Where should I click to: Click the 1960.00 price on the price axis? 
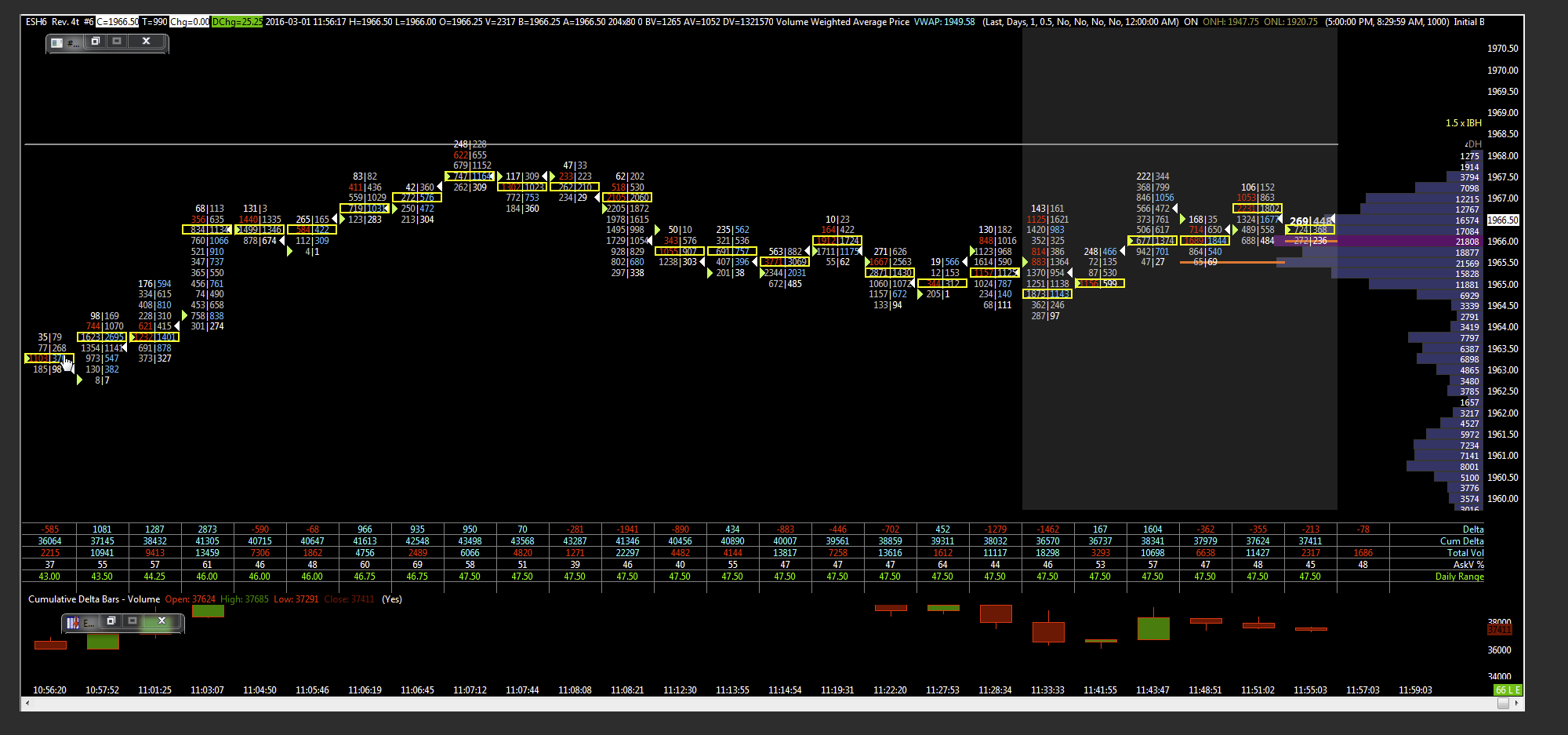click(1503, 499)
